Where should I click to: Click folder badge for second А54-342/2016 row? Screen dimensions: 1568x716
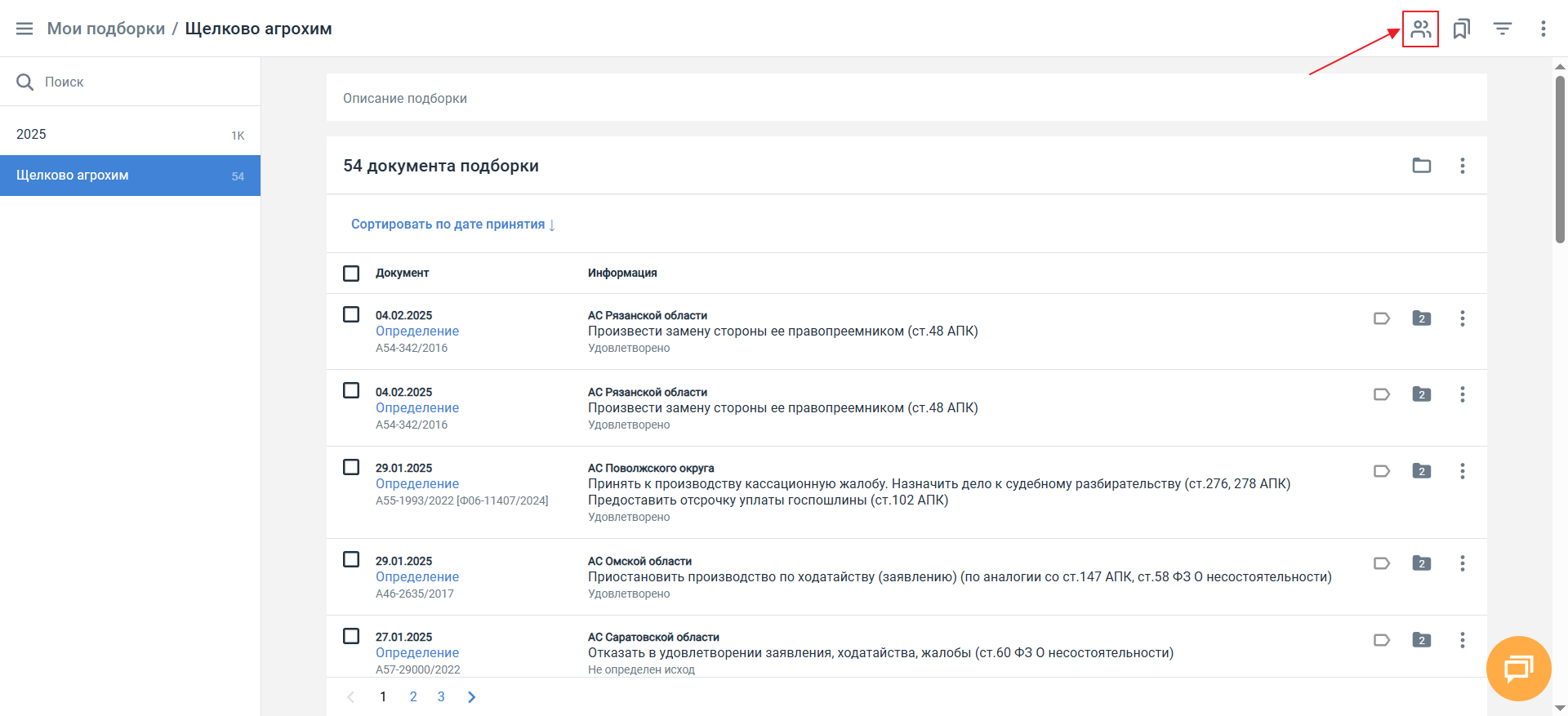[x=1422, y=394]
